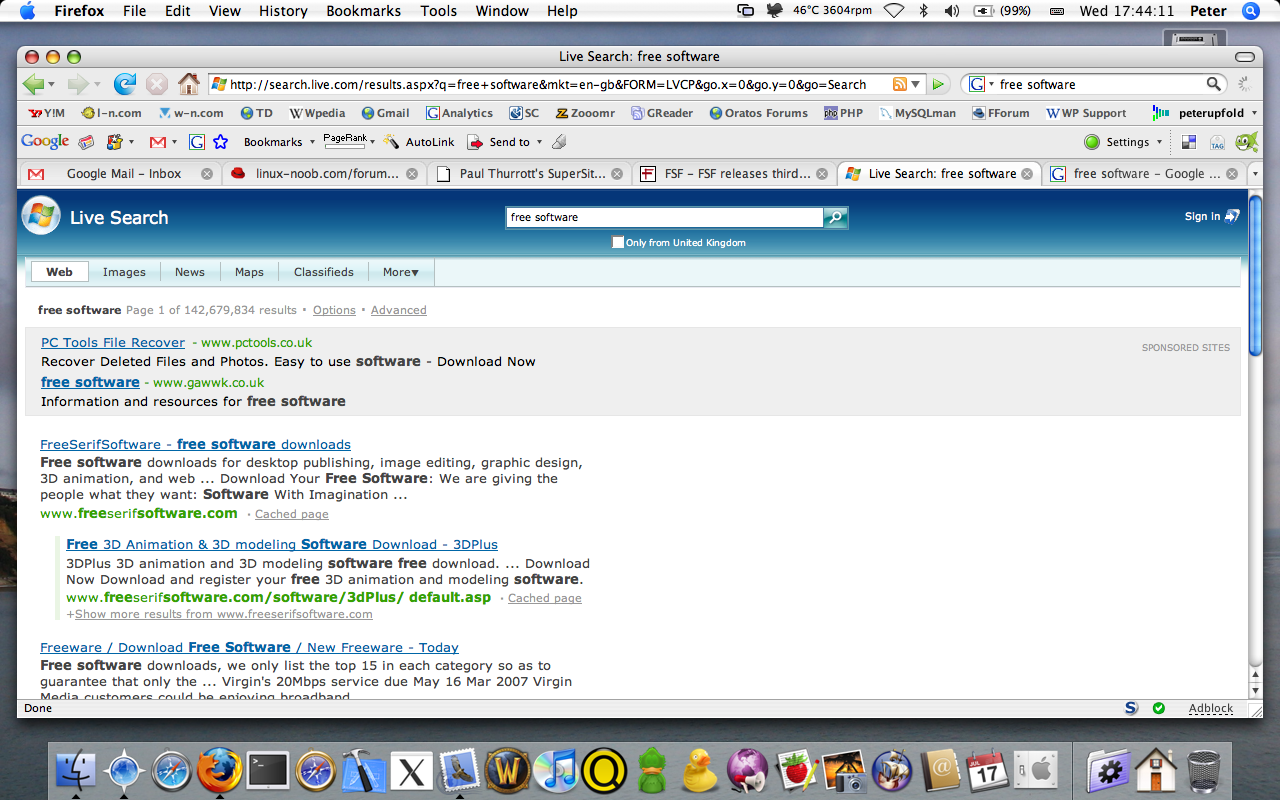The width and height of the screenshot is (1280, 800).
Task: Close the linux-noob.com forum tab
Action: [412, 173]
